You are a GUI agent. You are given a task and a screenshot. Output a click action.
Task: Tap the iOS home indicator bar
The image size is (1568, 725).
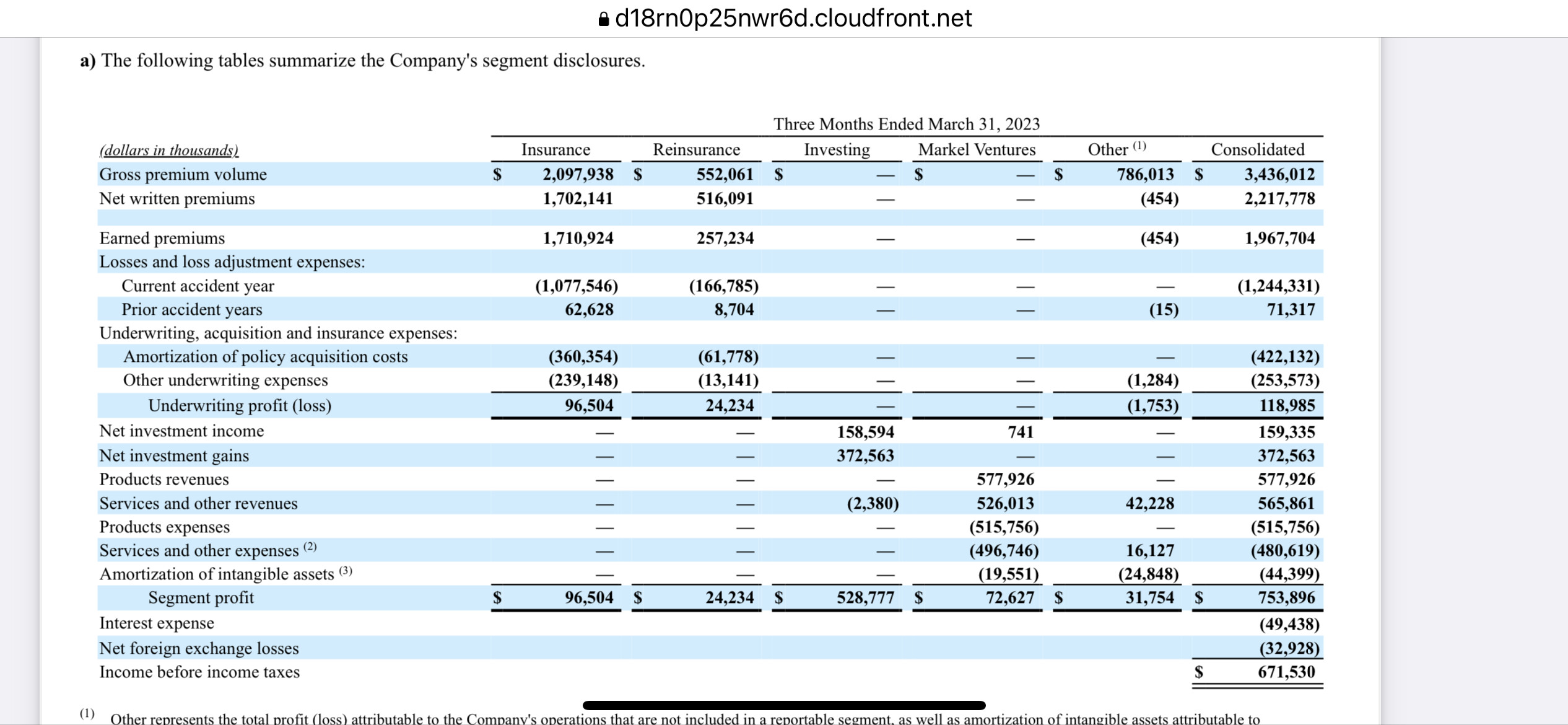784,705
